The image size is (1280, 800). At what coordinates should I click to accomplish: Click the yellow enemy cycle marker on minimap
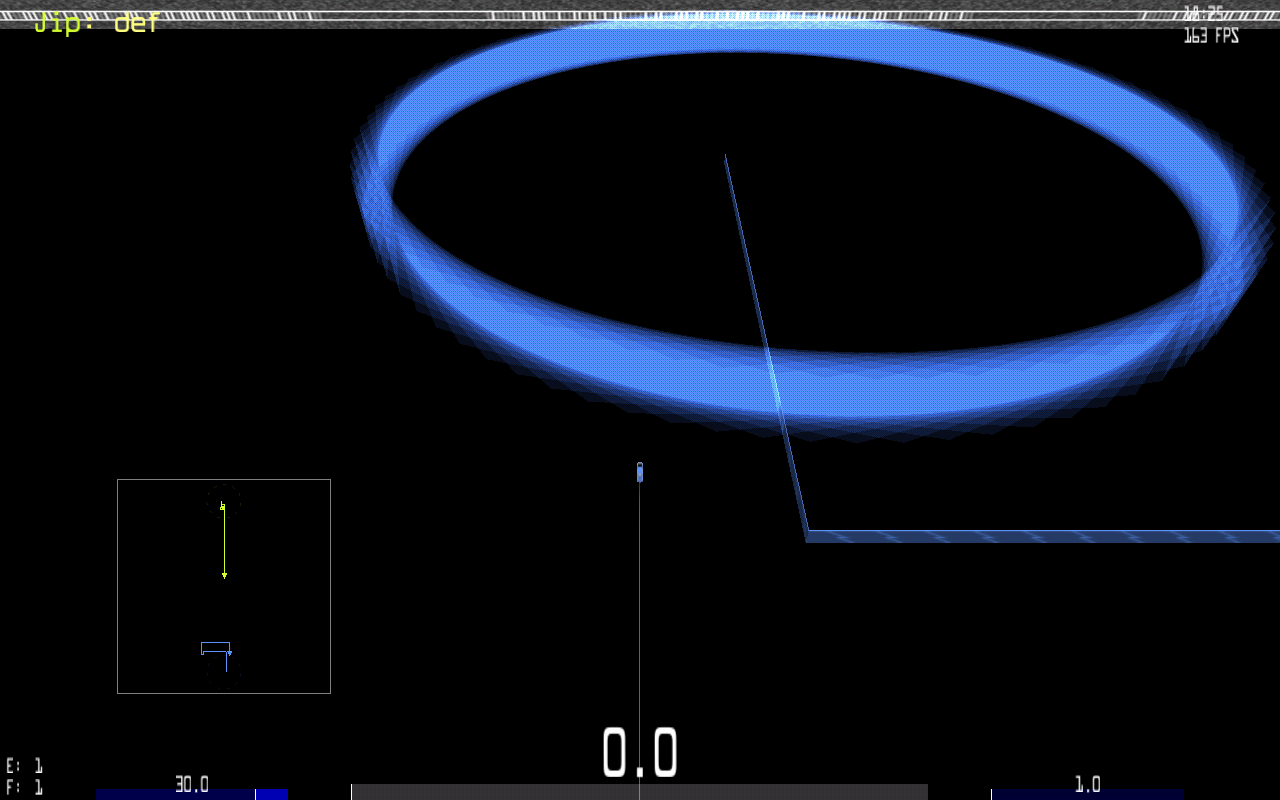(222, 507)
